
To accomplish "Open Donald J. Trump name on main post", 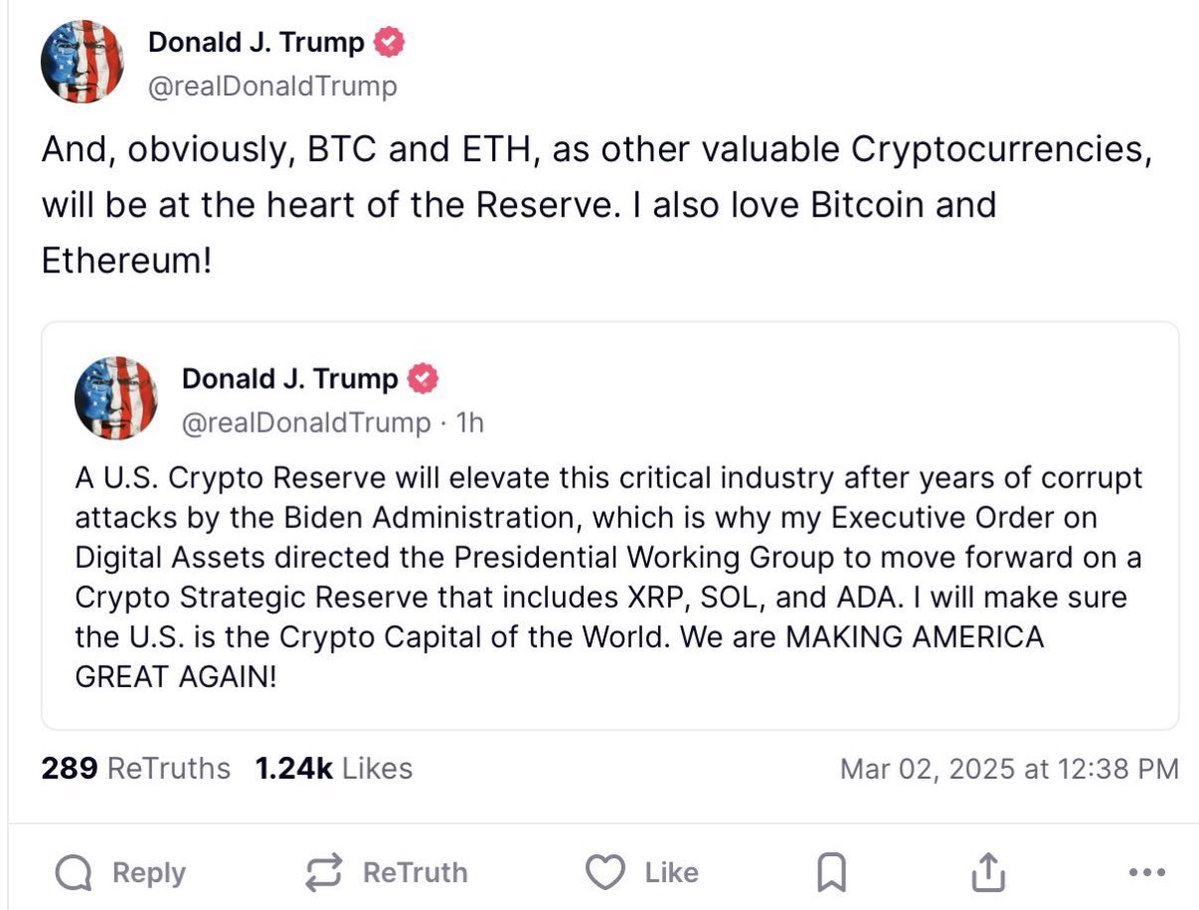I will tap(256, 43).
